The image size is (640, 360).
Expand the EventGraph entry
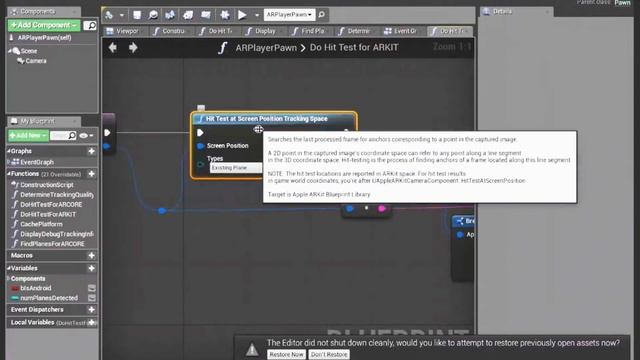tap(9, 162)
